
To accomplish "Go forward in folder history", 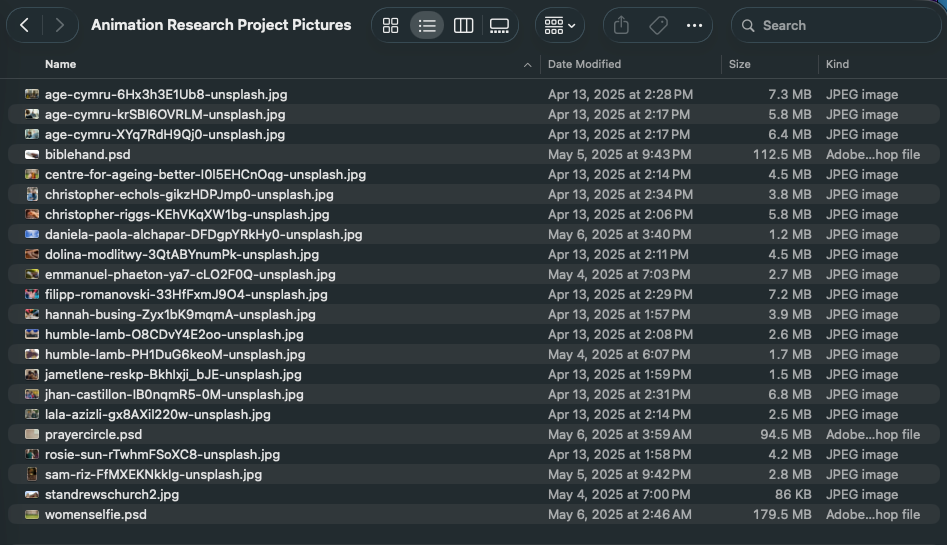I will pos(59,25).
